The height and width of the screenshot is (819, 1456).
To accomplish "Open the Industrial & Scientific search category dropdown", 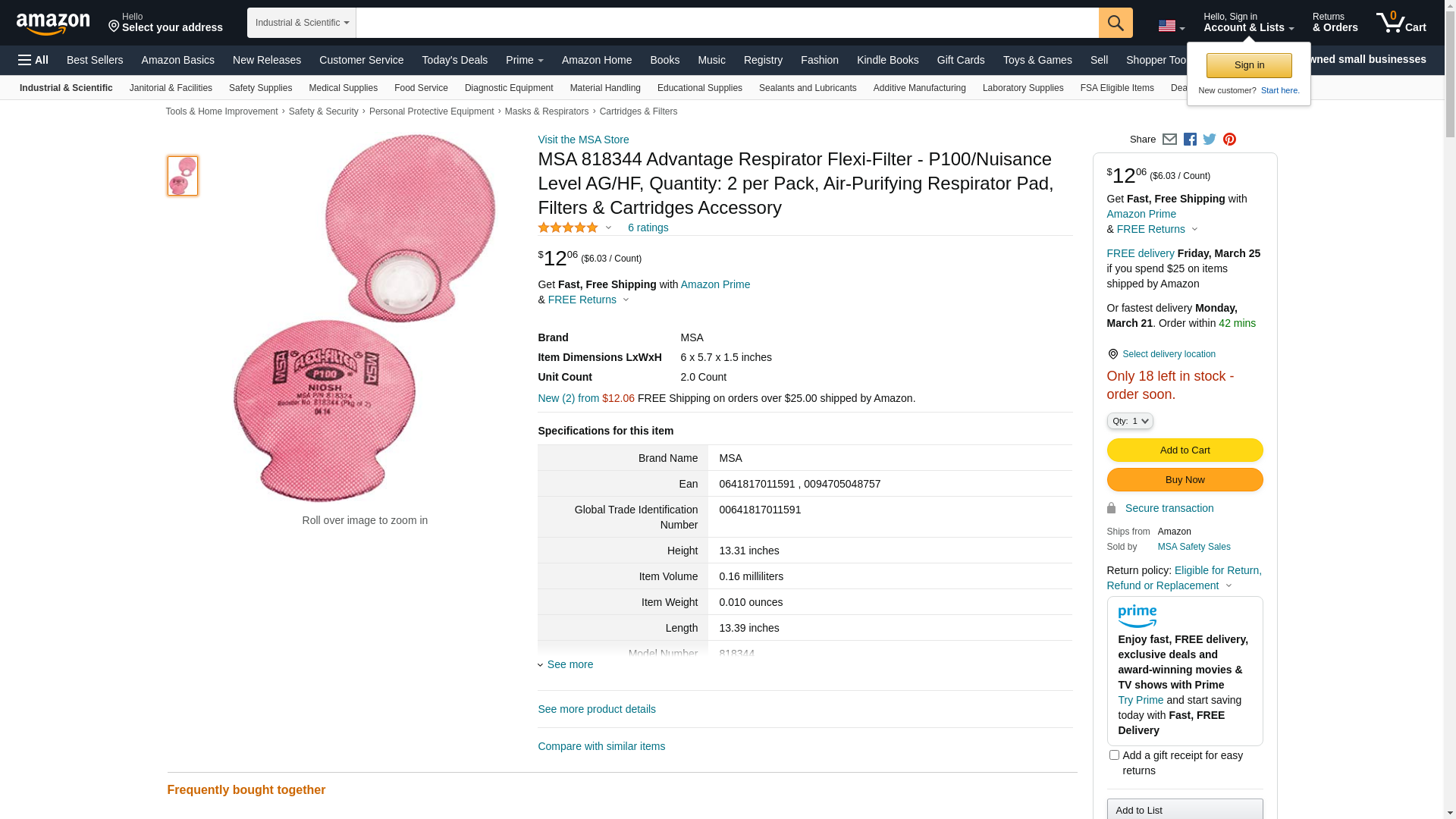I will pyautogui.click(x=302, y=23).
